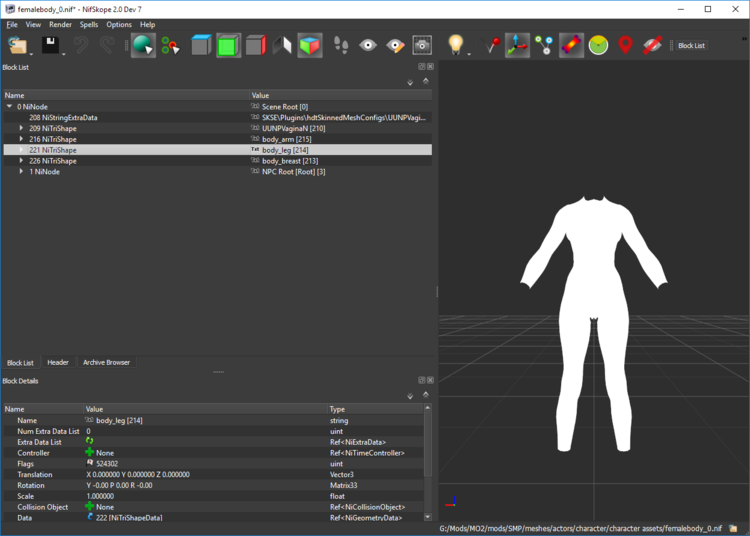Viewport: 750px width, 536px height.
Task: Click the green plus next to Controller
Action: (x=89, y=452)
